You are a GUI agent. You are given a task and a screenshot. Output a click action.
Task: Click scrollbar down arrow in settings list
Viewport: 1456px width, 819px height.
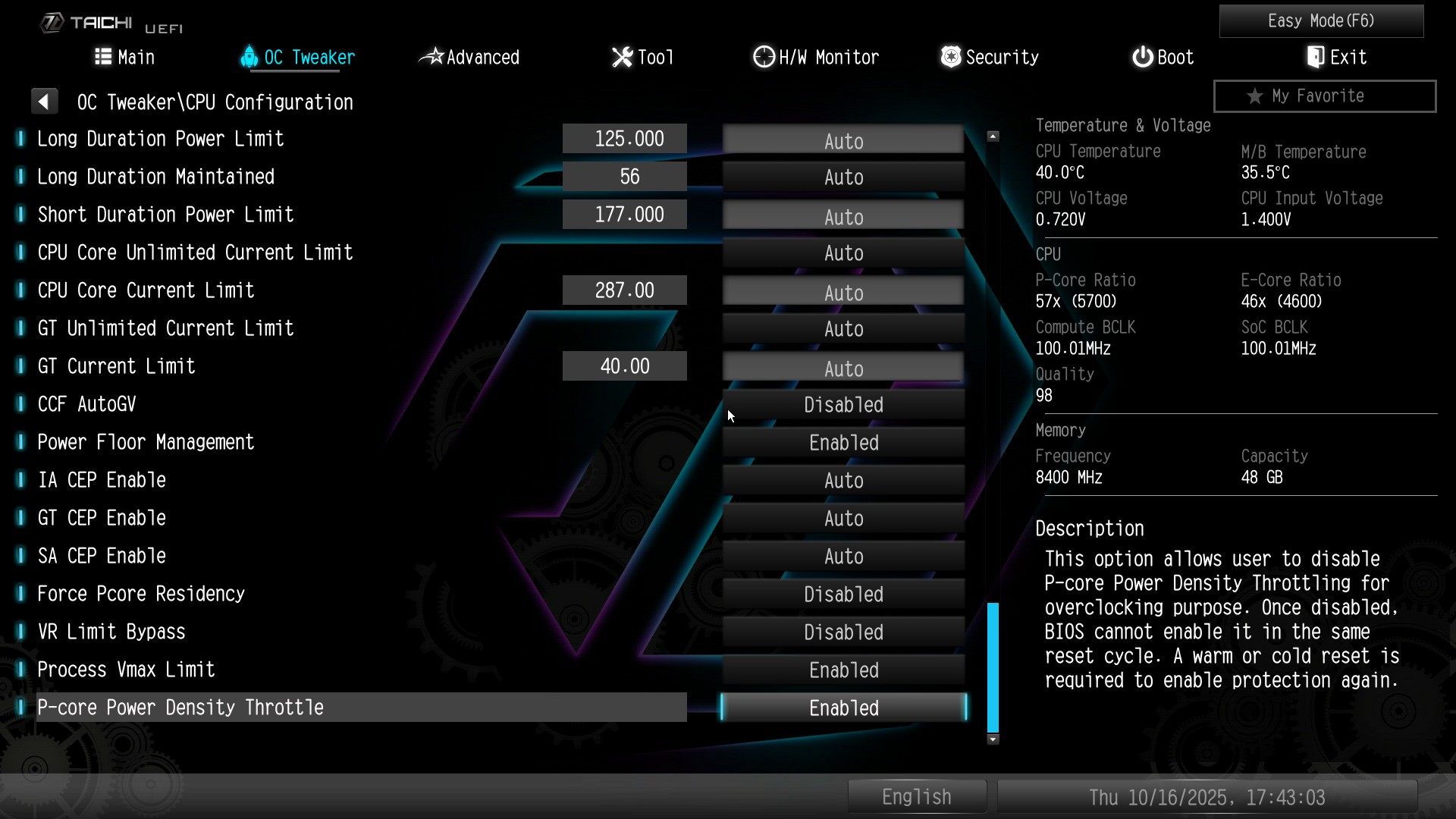(x=993, y=739)
